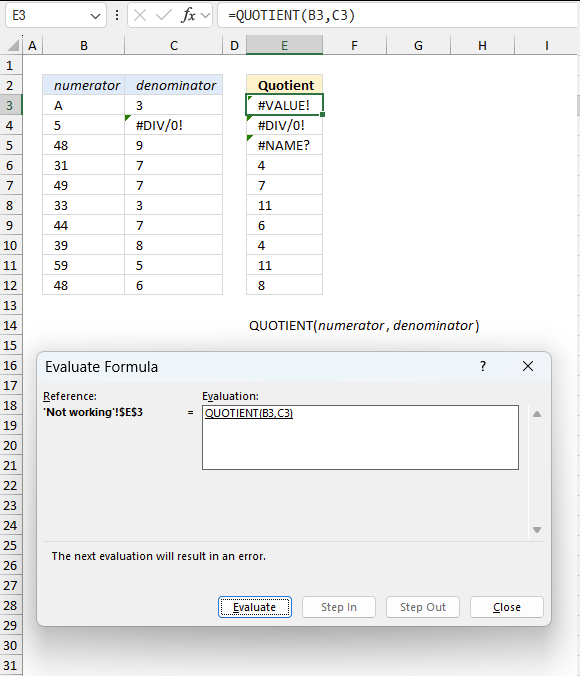Image resolution: width=580 pixels, height=676 pixels.
Task: Select cell showing #NAME? error
Action: pos(285,145)
